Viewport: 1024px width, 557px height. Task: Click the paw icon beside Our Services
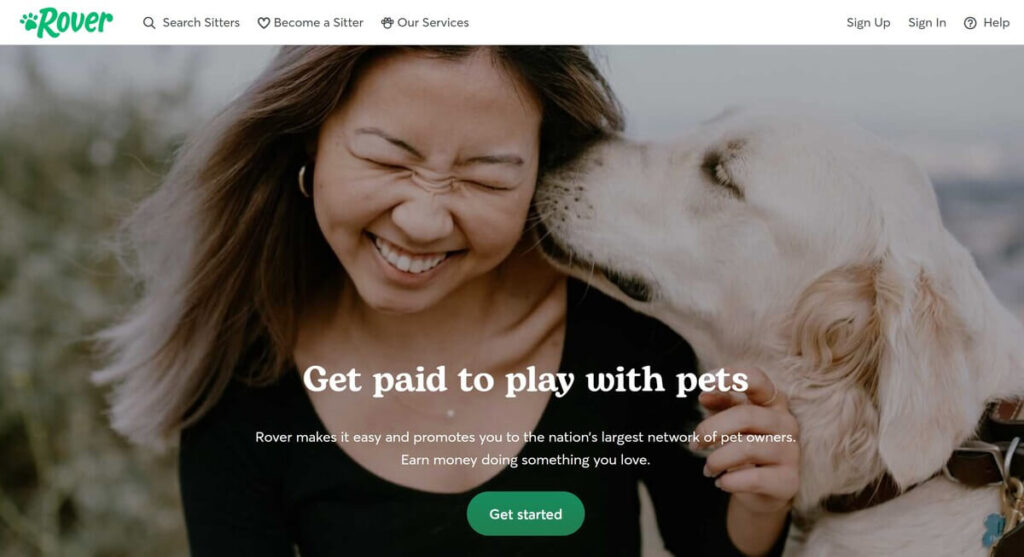pyautogui.click(x=387, y=23)
